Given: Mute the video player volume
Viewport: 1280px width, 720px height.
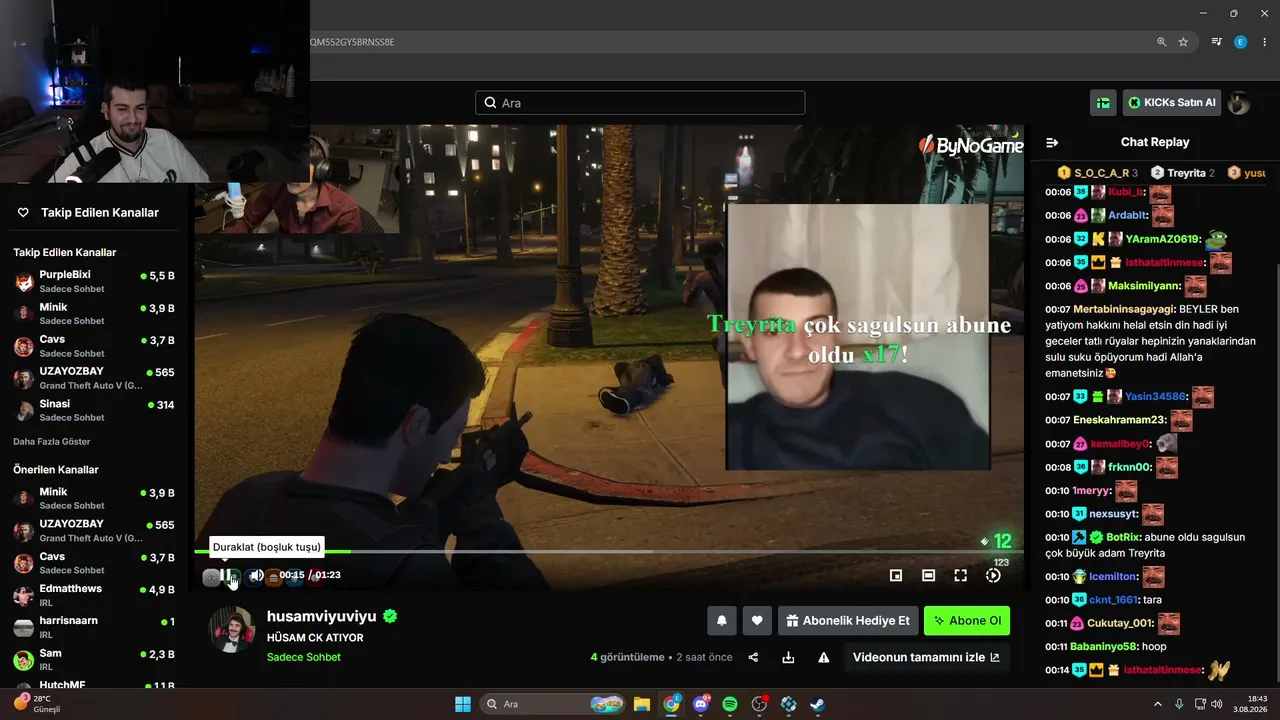Looking at the screenshot, I should (257, 575).
